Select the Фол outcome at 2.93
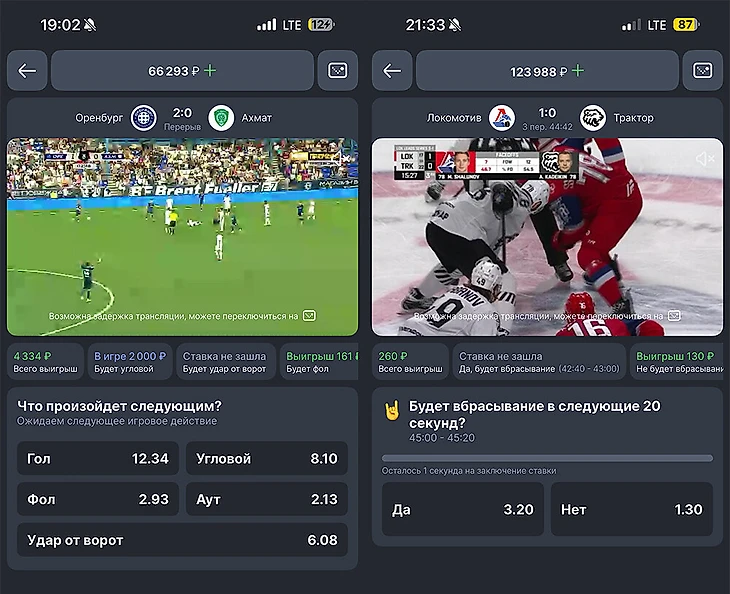Image resolution: width=730 pixels, height=594 pixels. coord(98,499)
